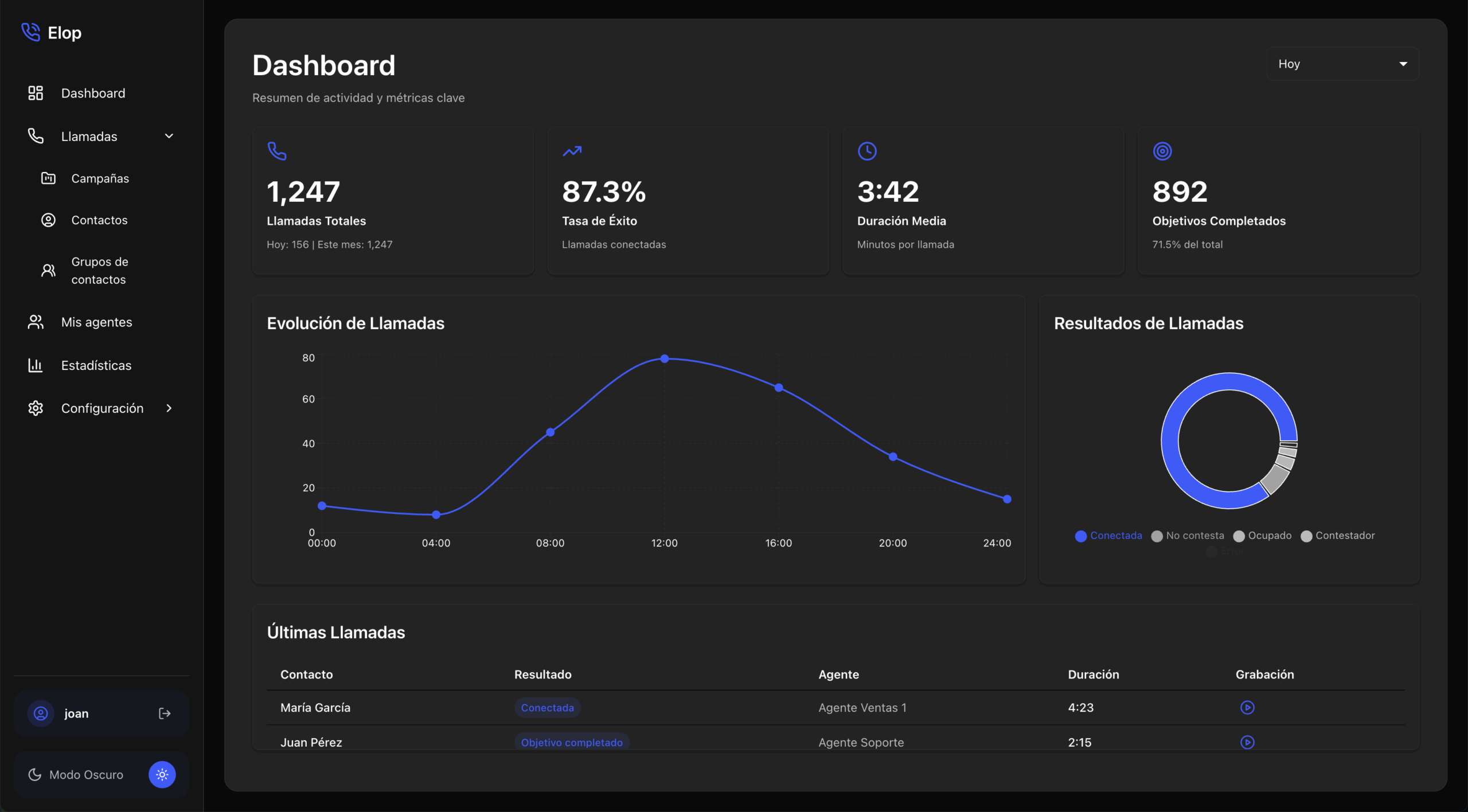Play Juan Pérez's call recording
1468x812 pixels.
pyautogui.click(x=1247, y=741)
